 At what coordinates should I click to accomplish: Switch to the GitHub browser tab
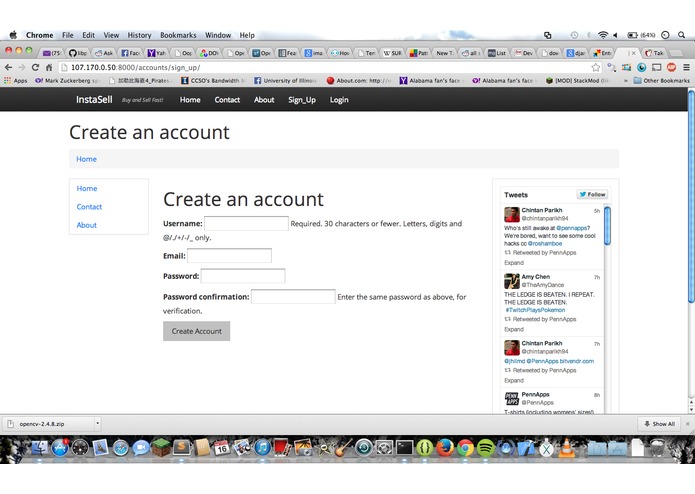78,53
